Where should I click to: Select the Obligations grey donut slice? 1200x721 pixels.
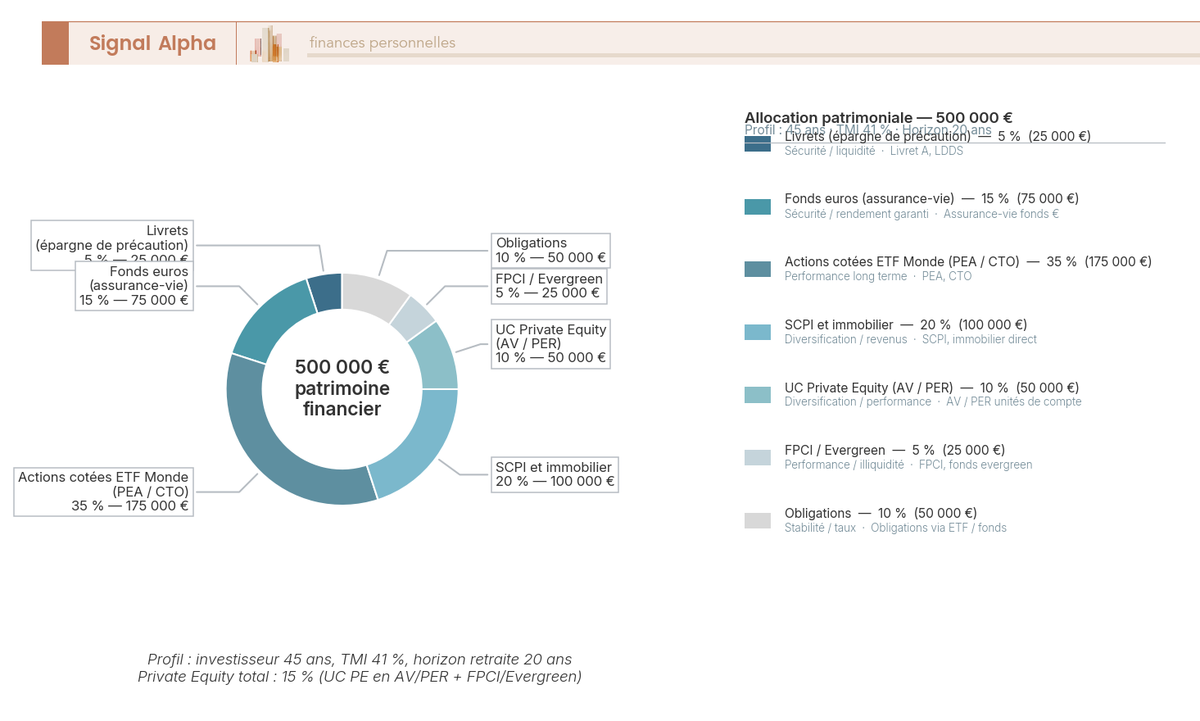click(x=374, y=294)
